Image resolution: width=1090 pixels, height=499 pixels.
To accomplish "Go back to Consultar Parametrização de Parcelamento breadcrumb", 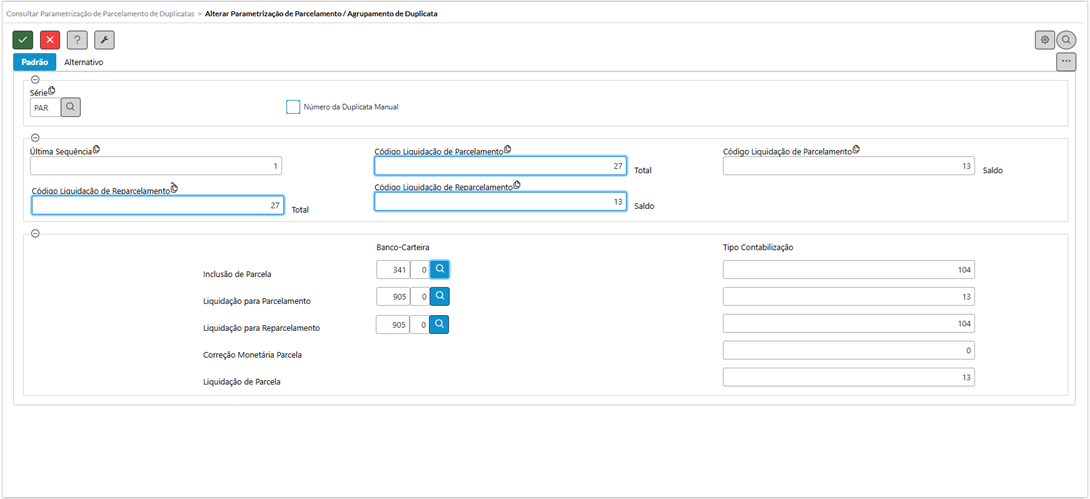I will (100, 13).
